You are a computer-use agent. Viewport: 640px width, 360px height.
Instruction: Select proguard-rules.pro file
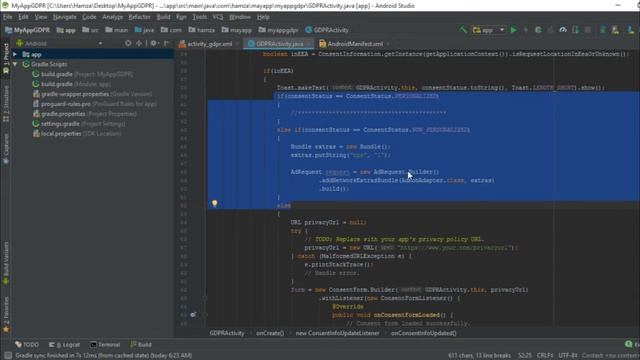[x=95, y=104]
